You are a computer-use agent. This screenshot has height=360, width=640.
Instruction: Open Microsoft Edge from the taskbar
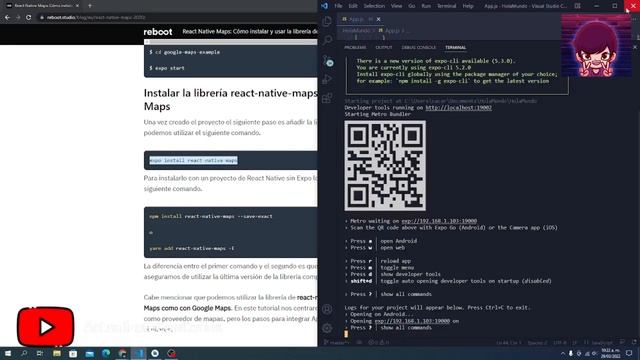[106, 353]
